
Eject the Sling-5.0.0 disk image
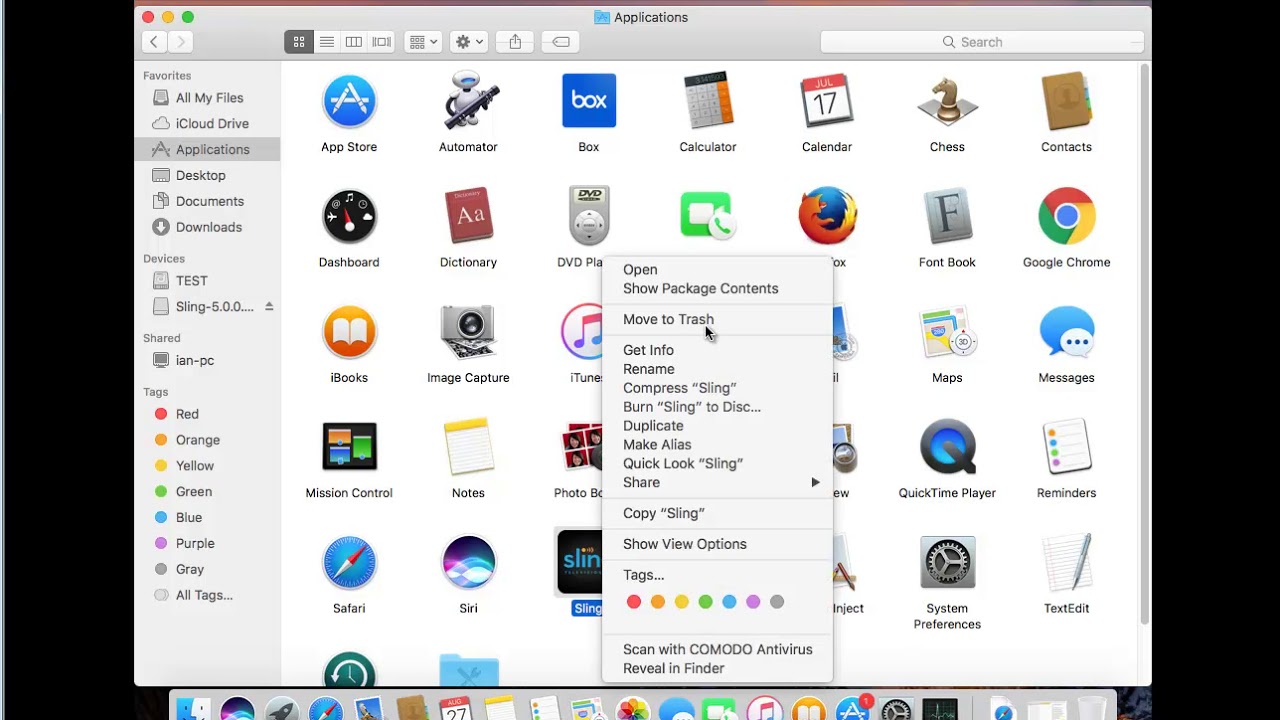pyautogui.click(x=269, y=306)
